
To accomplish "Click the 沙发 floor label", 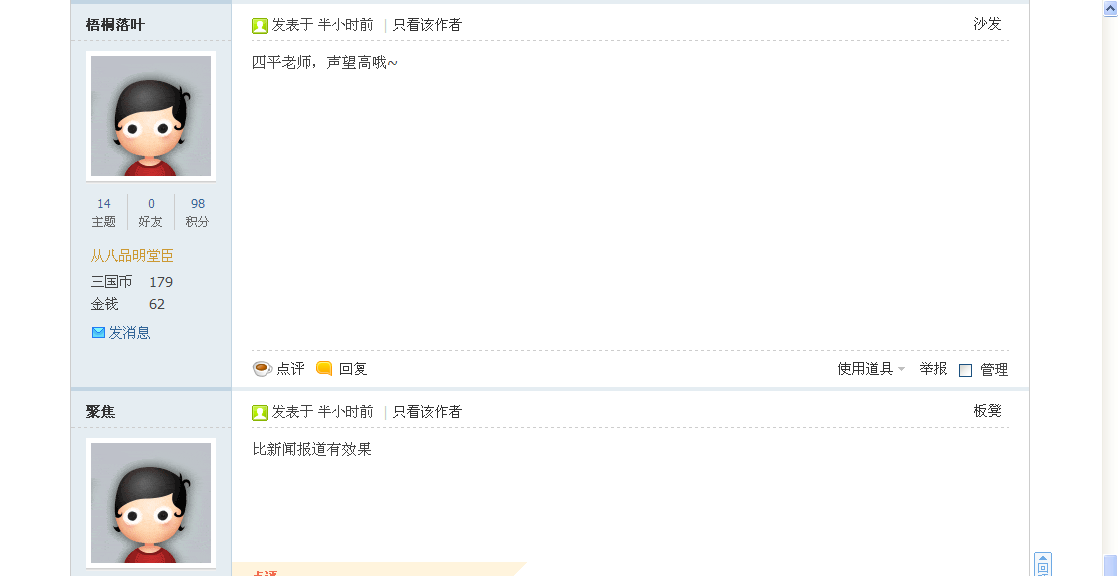I will [x=988, y=24].
